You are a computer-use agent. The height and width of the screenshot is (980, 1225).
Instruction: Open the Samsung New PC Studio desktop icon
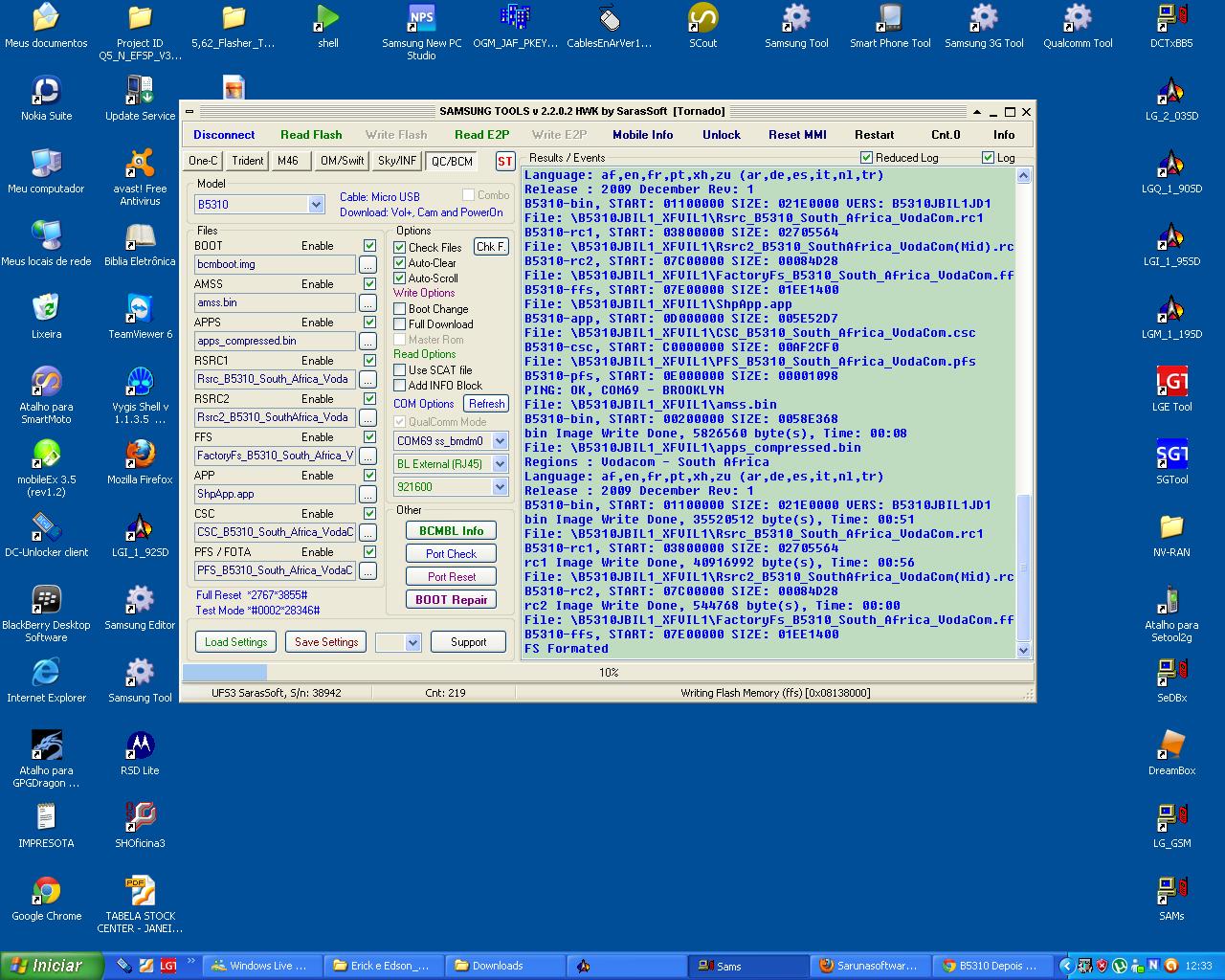[421, 31]
